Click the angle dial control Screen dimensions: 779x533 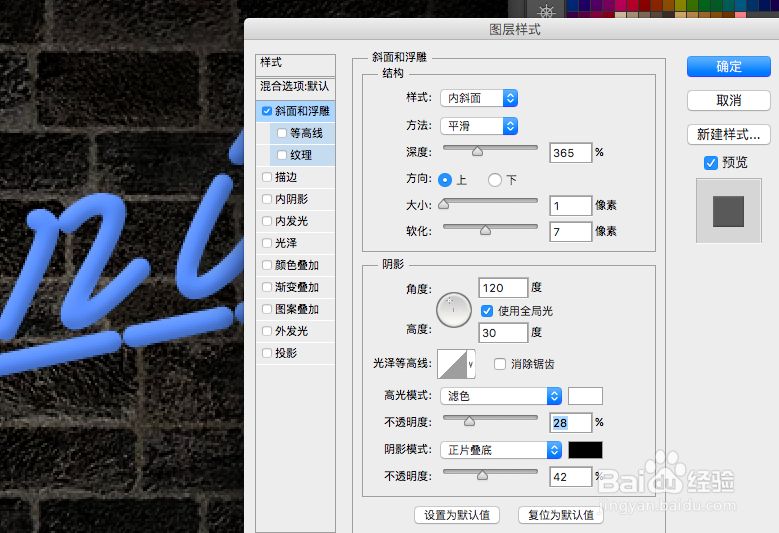point(454,310)
